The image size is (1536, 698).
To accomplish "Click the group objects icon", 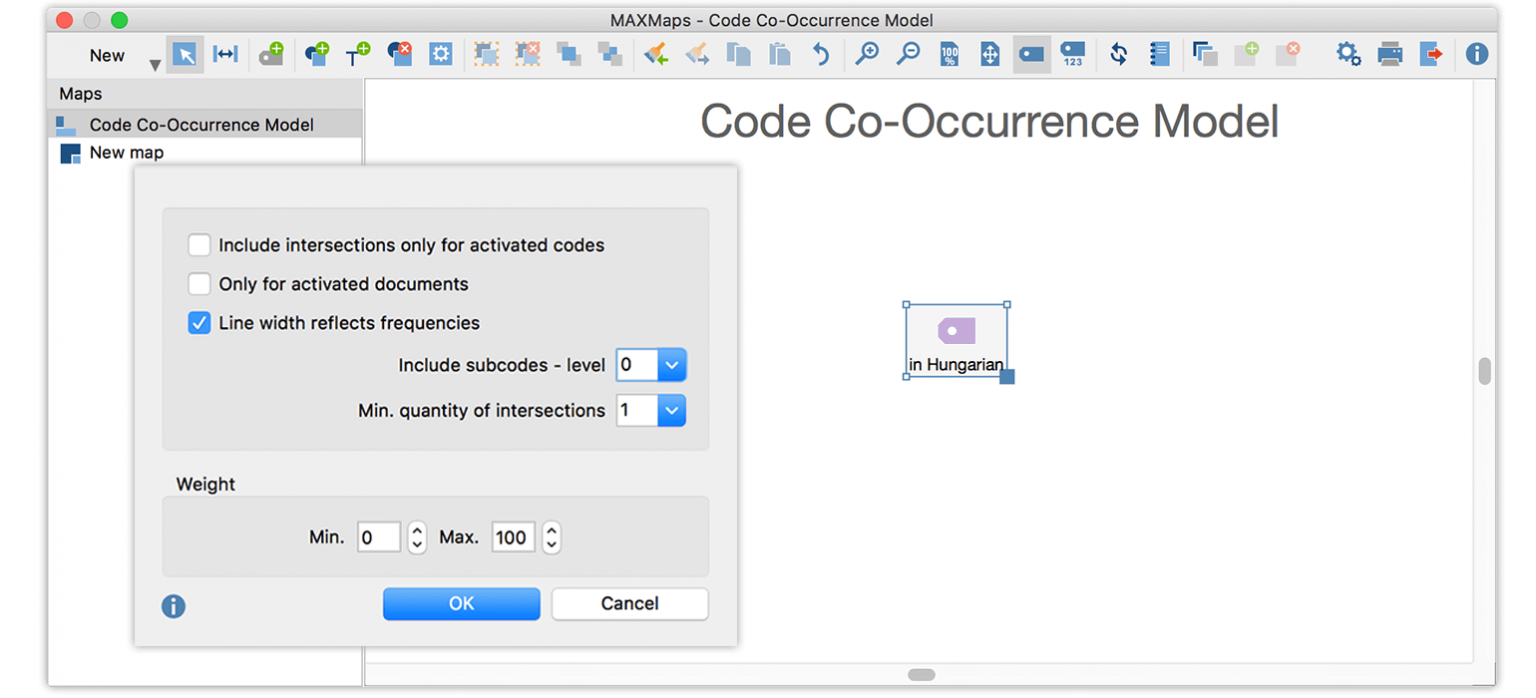I will (x=487, y=54).
